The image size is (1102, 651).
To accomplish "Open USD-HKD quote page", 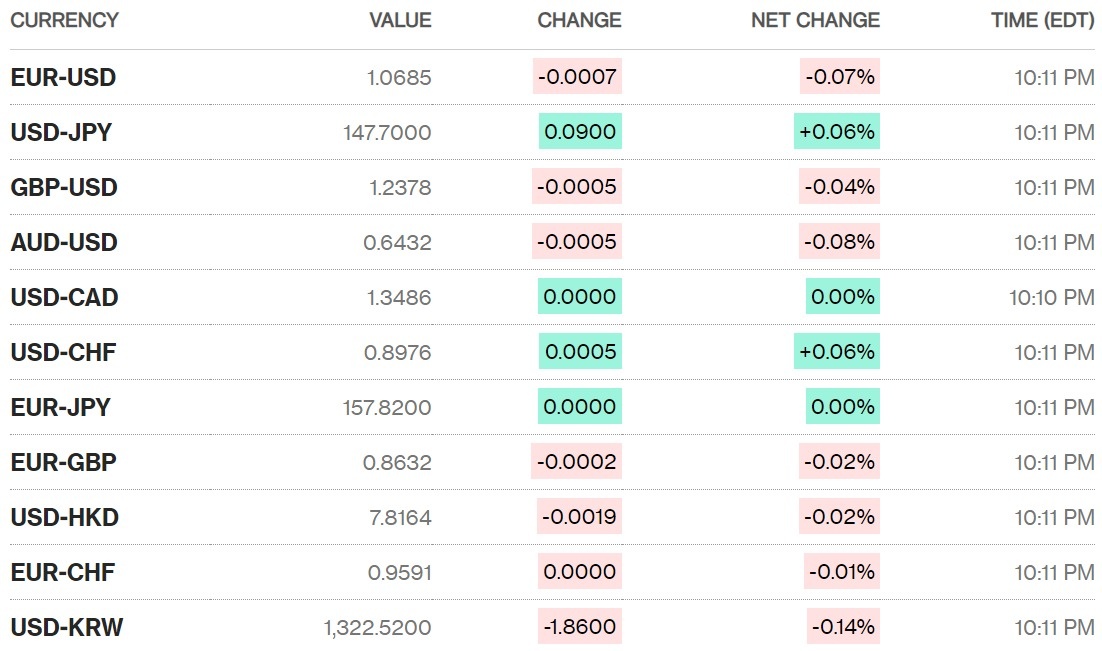I will tap(64, 517).
